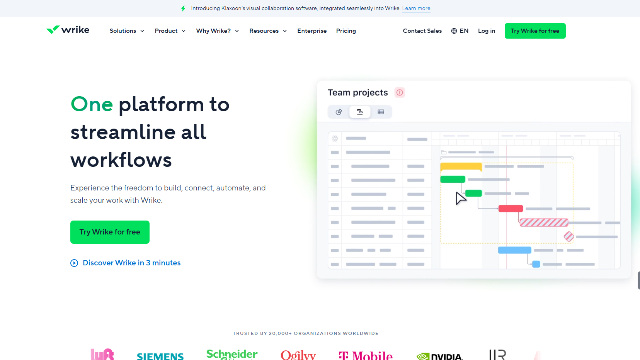Viewport: 640px width, 360px height.
Task: Click the Team projects heading
Action: click(358, 93)
